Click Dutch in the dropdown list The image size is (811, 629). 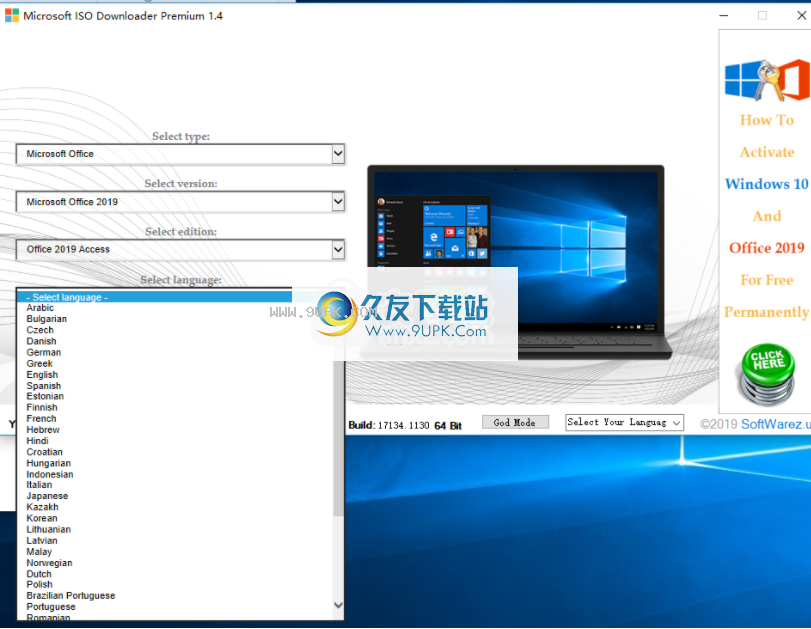point(39,574)
